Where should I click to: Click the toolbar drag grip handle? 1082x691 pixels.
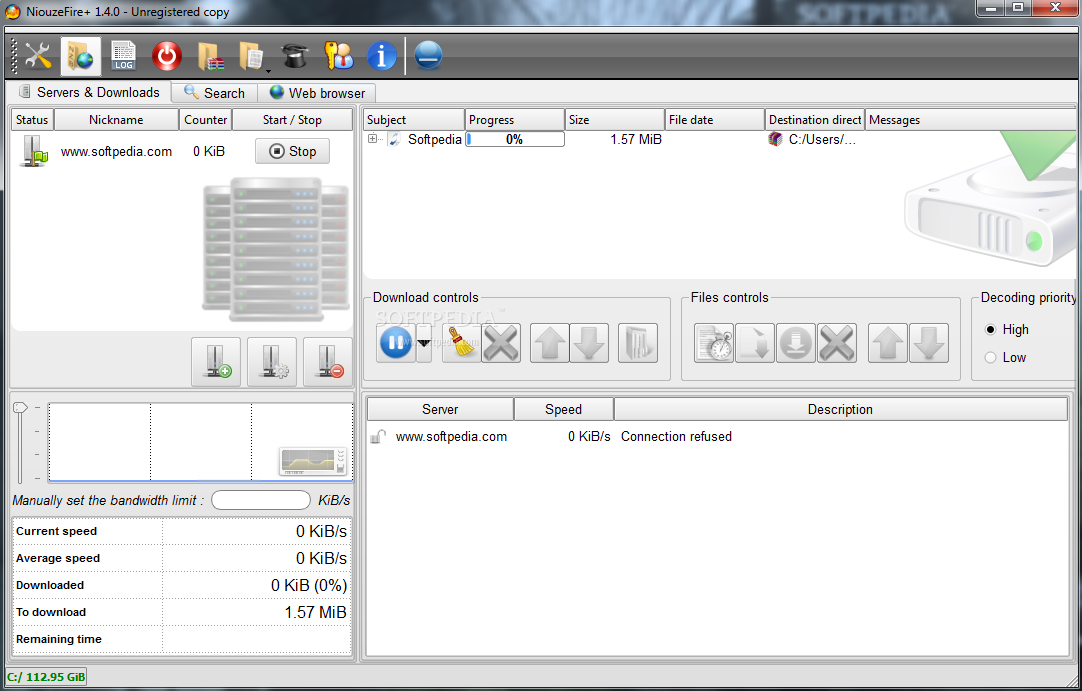tap(14, 56)
